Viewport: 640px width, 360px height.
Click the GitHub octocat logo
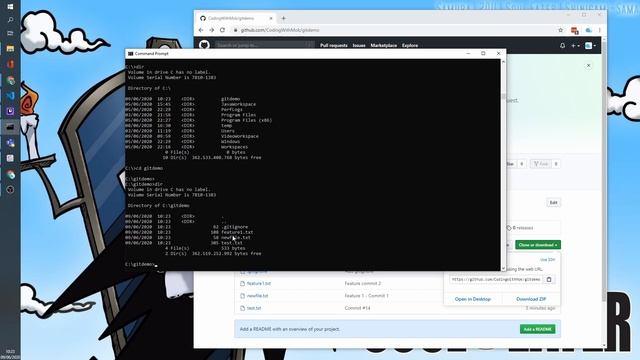[x=204, y=45]
